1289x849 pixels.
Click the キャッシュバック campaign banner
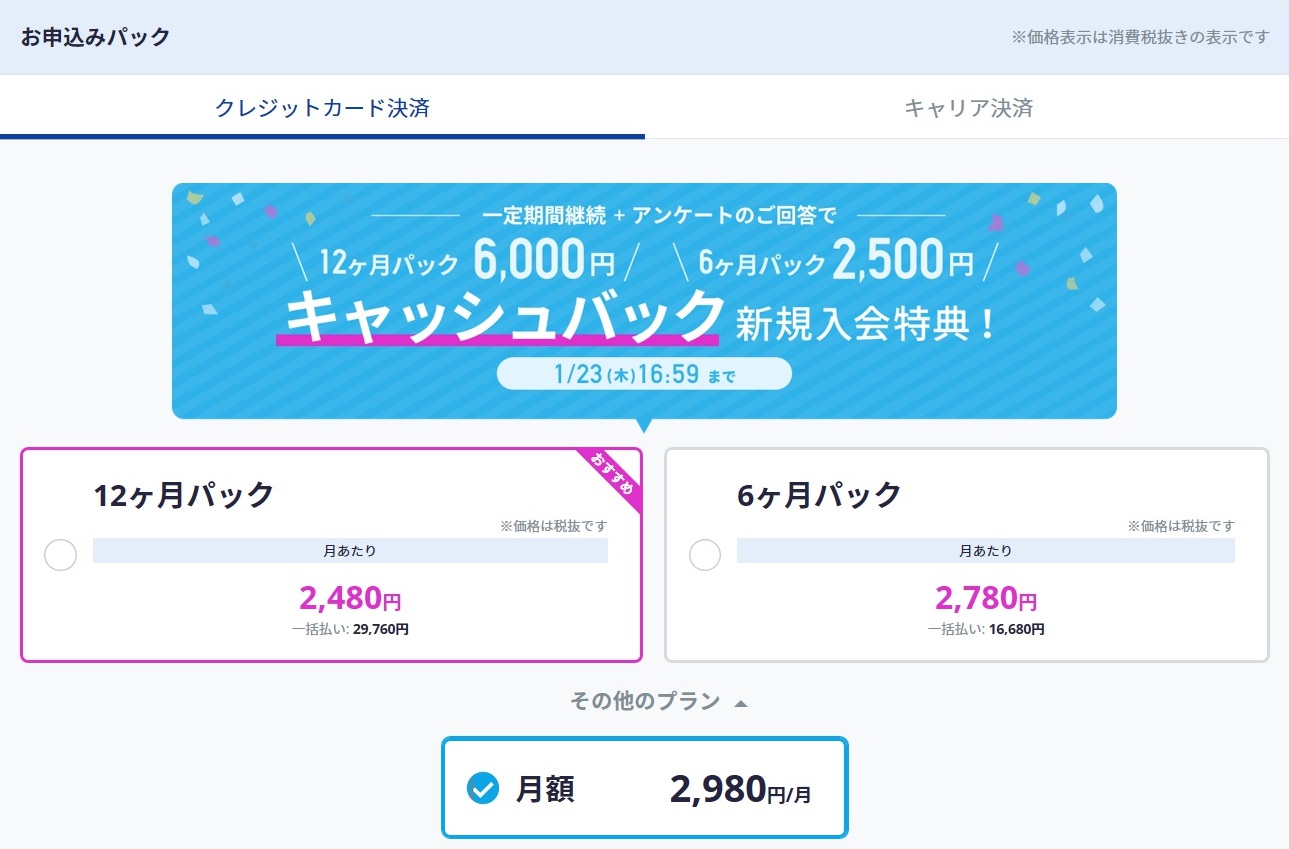(644, 300)
